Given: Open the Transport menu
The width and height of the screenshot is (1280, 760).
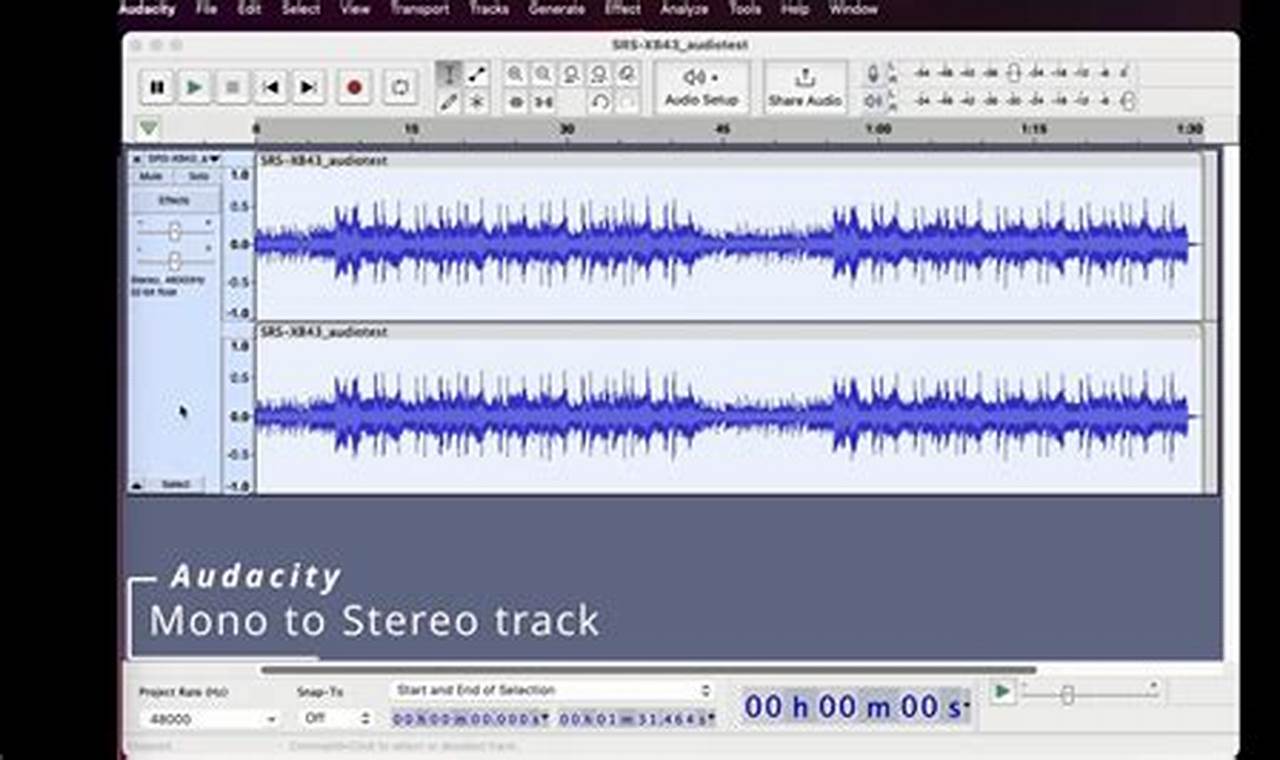Looking at the screenshot, I should pyautogui.click(x=420, y=9).
